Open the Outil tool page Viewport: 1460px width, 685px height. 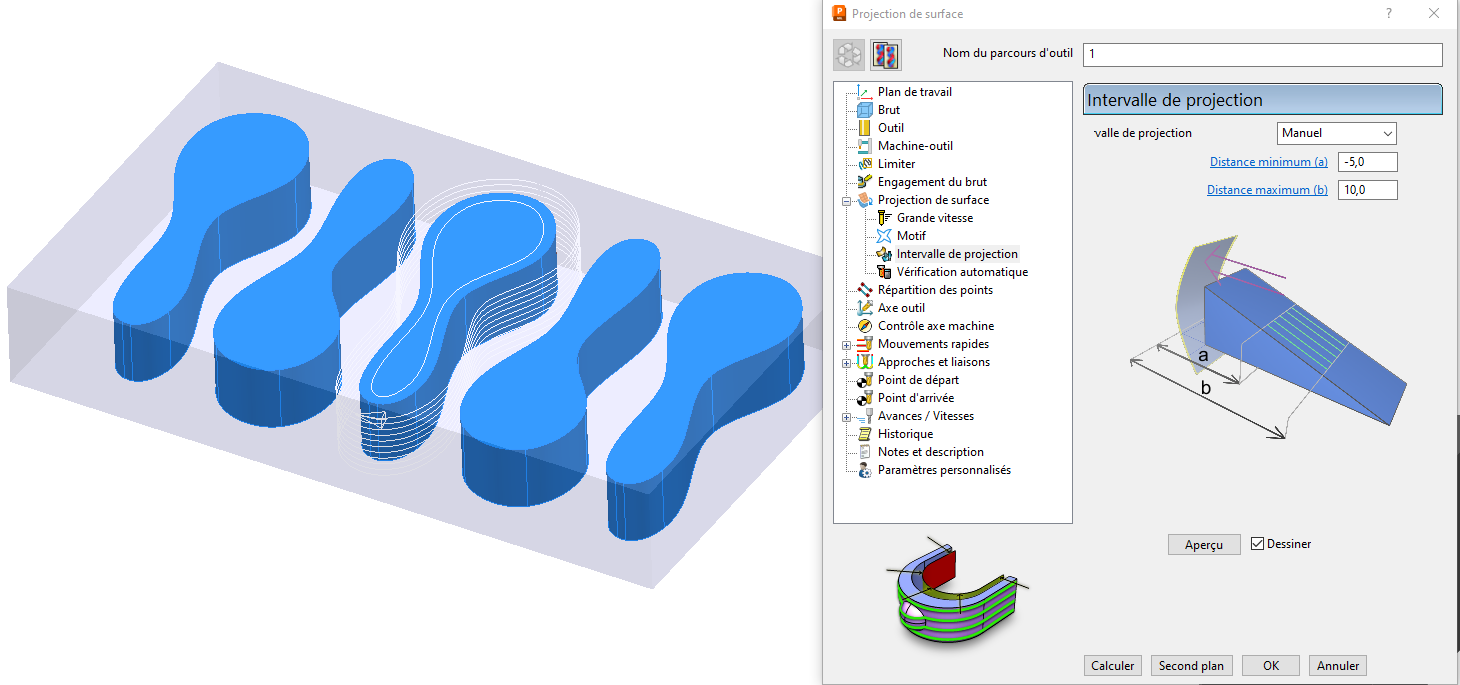point(890,128)
